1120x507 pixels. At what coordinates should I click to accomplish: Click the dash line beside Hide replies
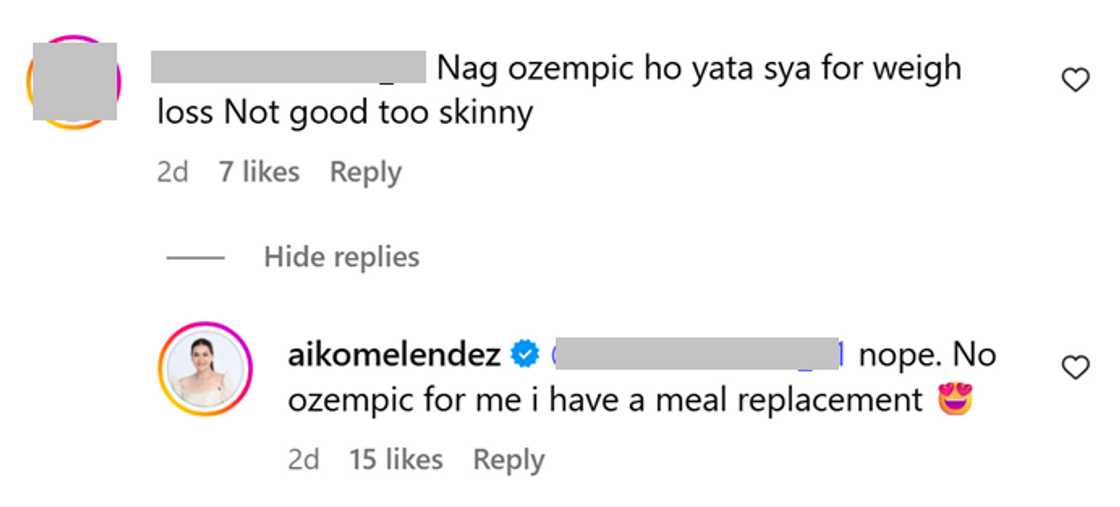tap(195, 257)
